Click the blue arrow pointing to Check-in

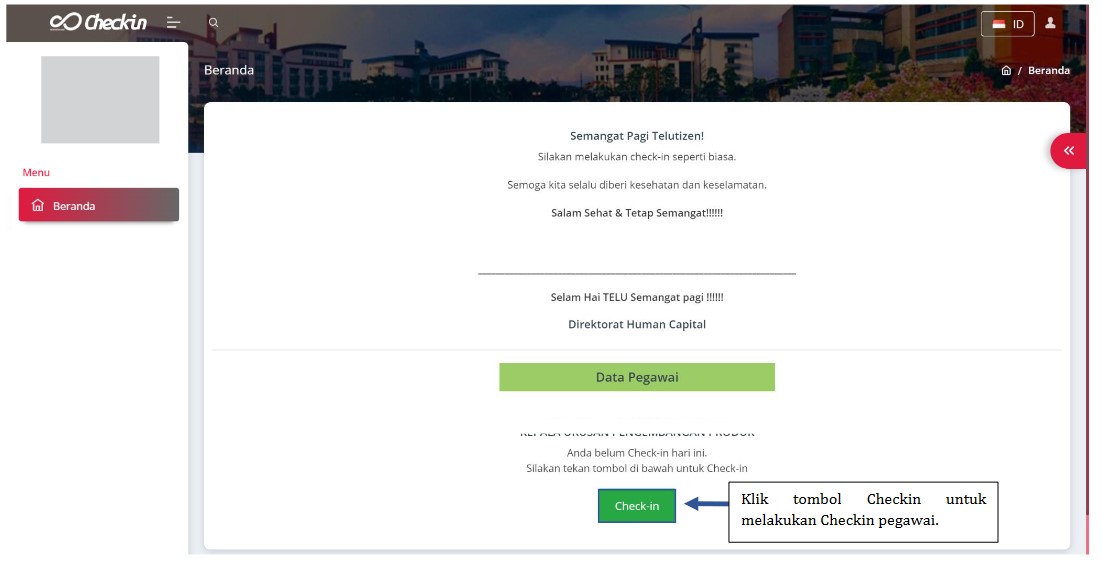[x=706, y=505]
